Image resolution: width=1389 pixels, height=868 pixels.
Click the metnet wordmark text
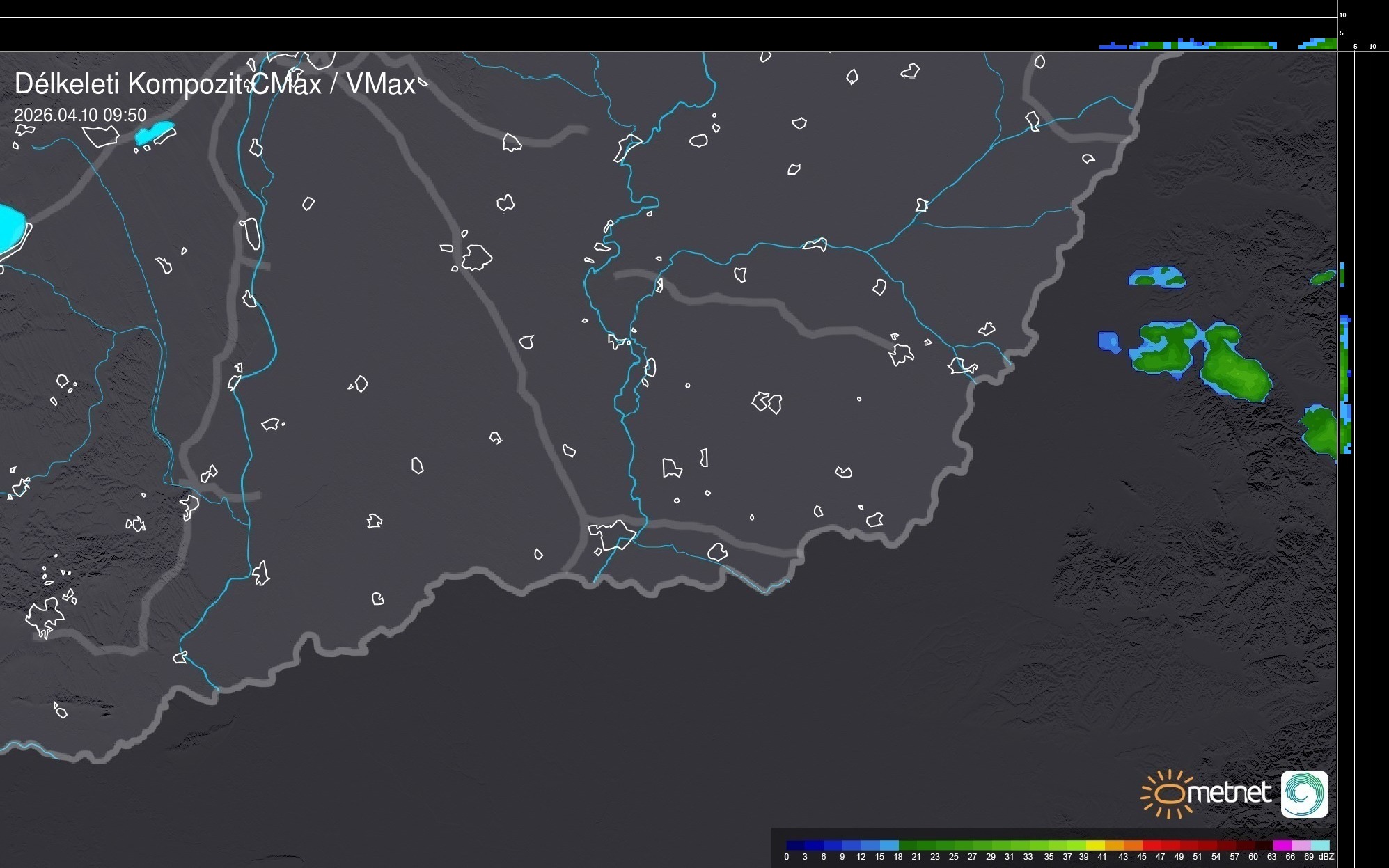(1228, 792)
